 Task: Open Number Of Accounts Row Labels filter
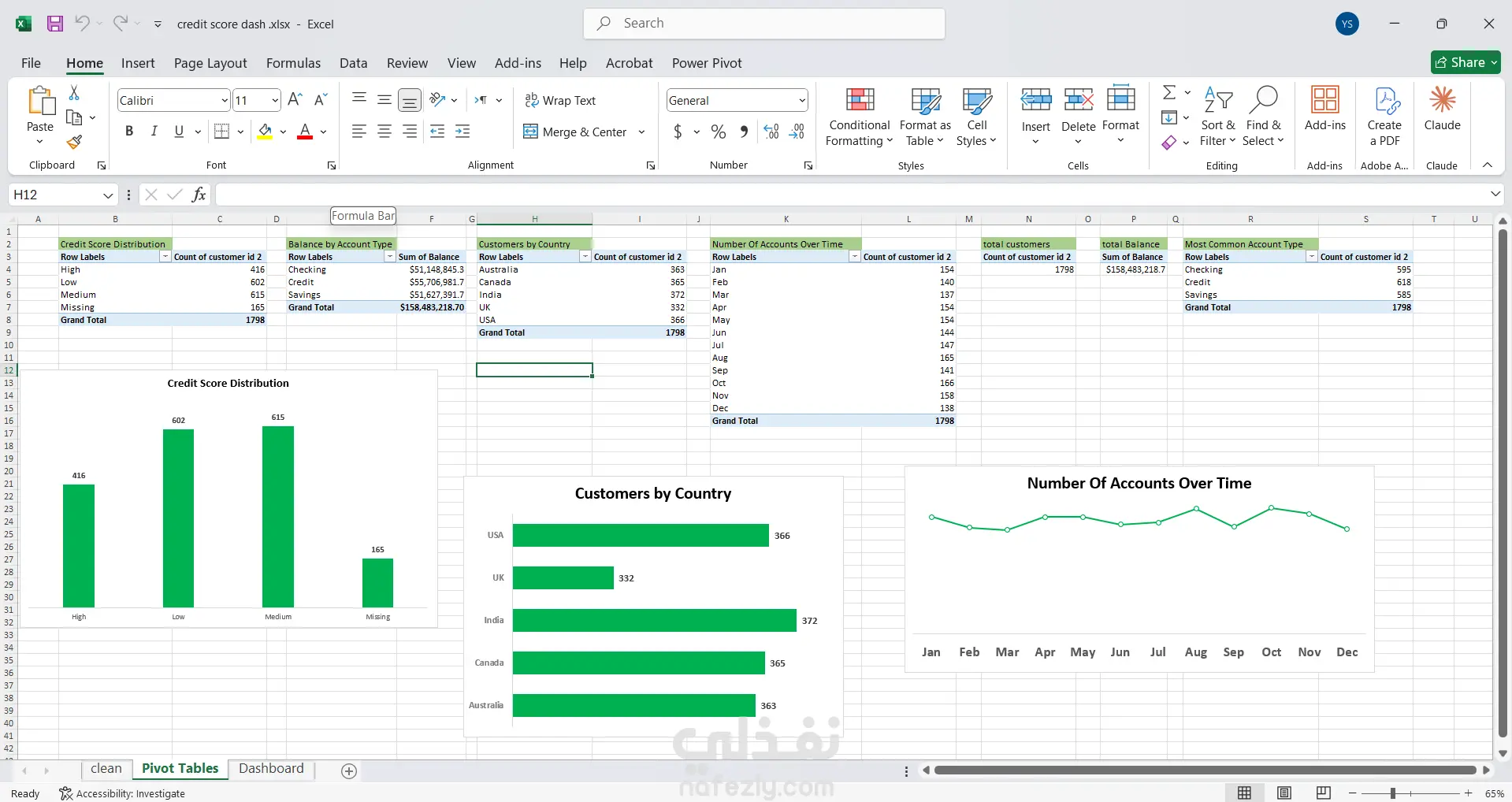pyautogui.click(x=855, y=257)
